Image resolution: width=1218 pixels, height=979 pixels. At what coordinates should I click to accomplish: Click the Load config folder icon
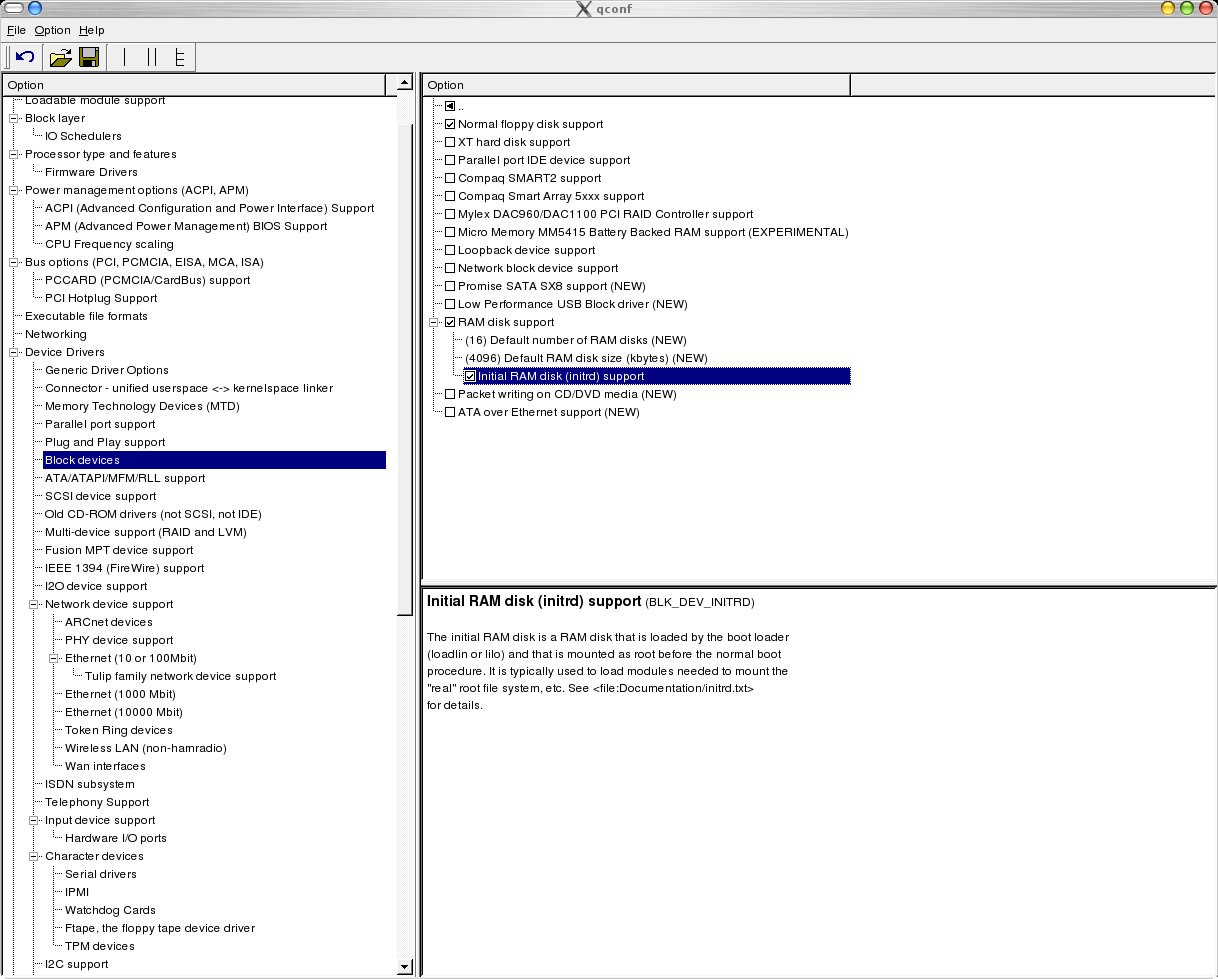(60, 57)
